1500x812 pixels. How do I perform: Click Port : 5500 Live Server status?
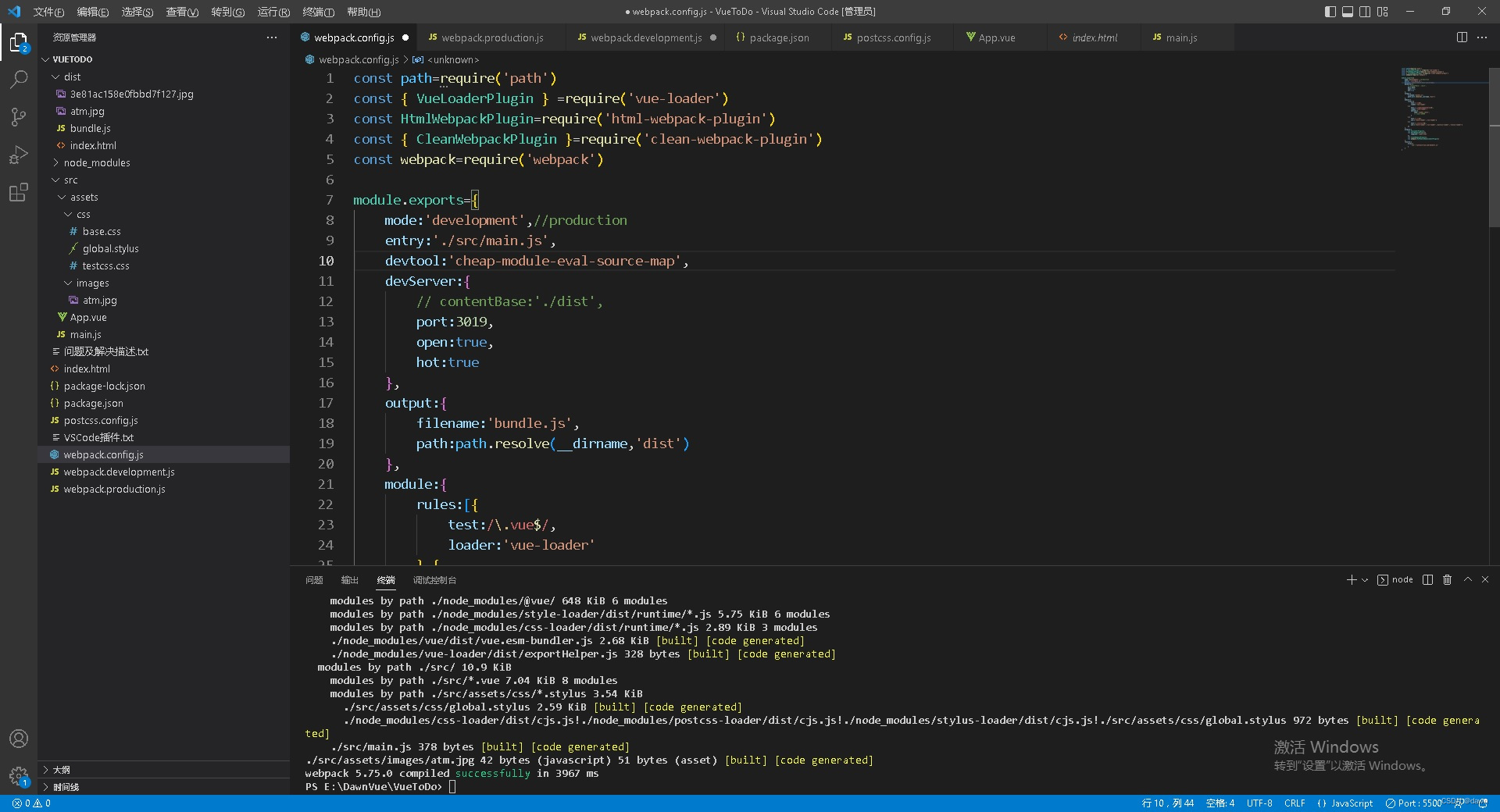1413,803
